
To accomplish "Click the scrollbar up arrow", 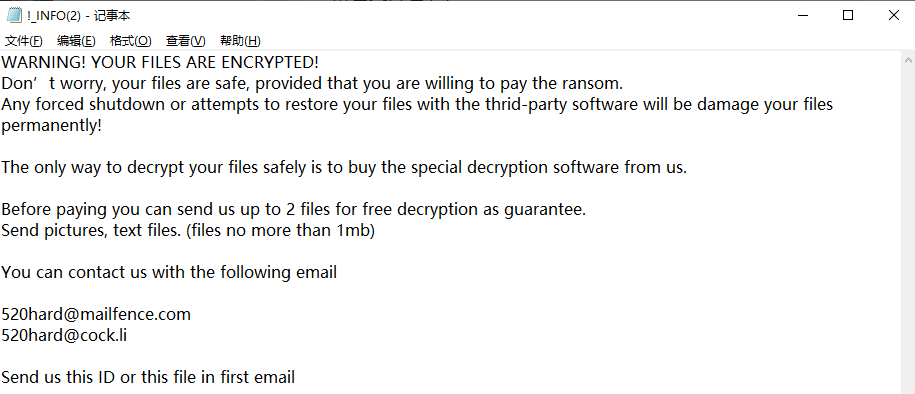I will tap(909, 60).
